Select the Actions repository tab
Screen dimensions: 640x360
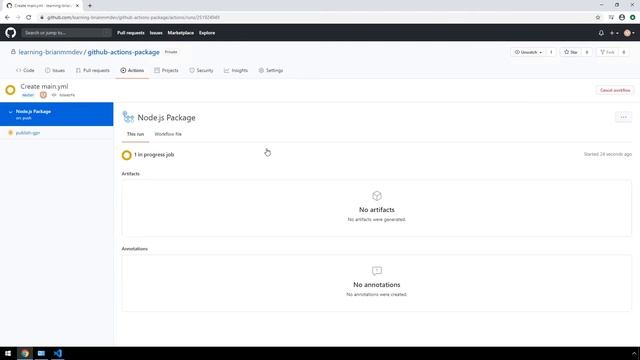tap(132, 70)
